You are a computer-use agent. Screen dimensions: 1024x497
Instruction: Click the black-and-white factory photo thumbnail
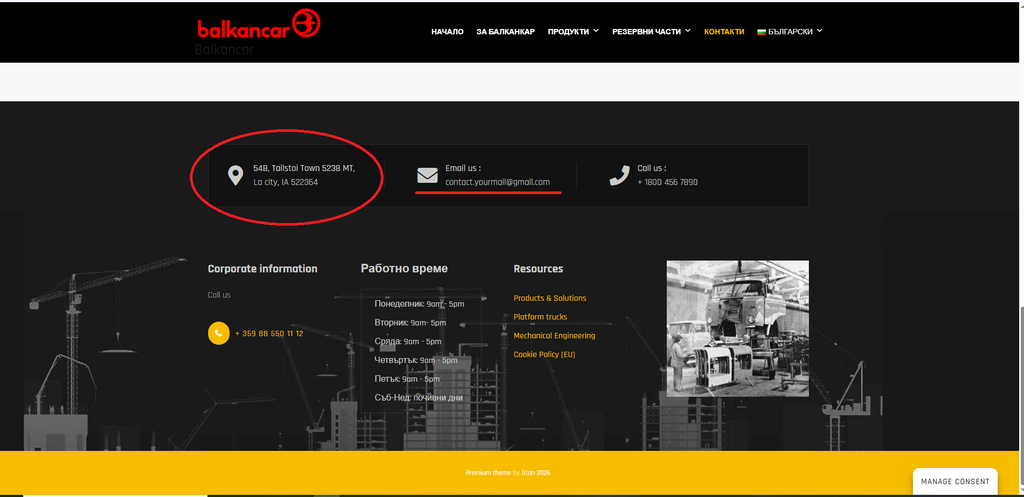[x=737, y=329]
